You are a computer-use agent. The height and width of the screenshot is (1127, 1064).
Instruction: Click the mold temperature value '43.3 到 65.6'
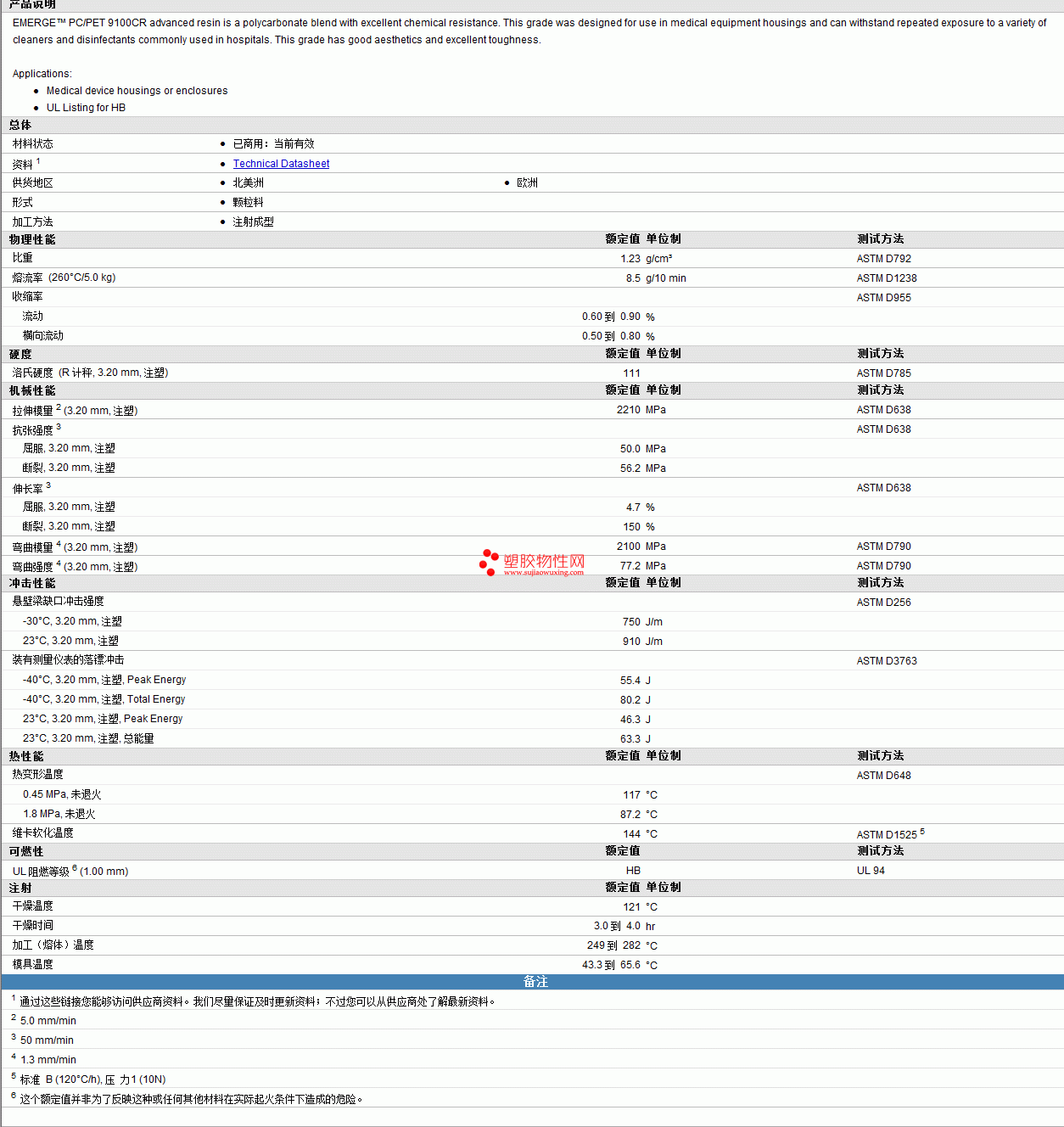pyautogui.click(x=611, y=966)
